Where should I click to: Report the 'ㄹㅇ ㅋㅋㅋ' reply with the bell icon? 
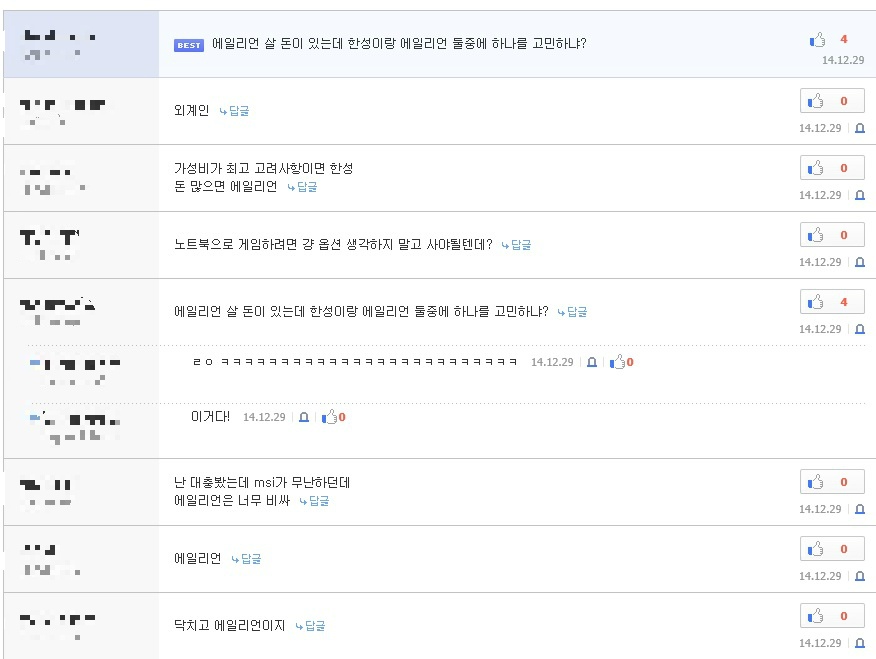[592, 362]
